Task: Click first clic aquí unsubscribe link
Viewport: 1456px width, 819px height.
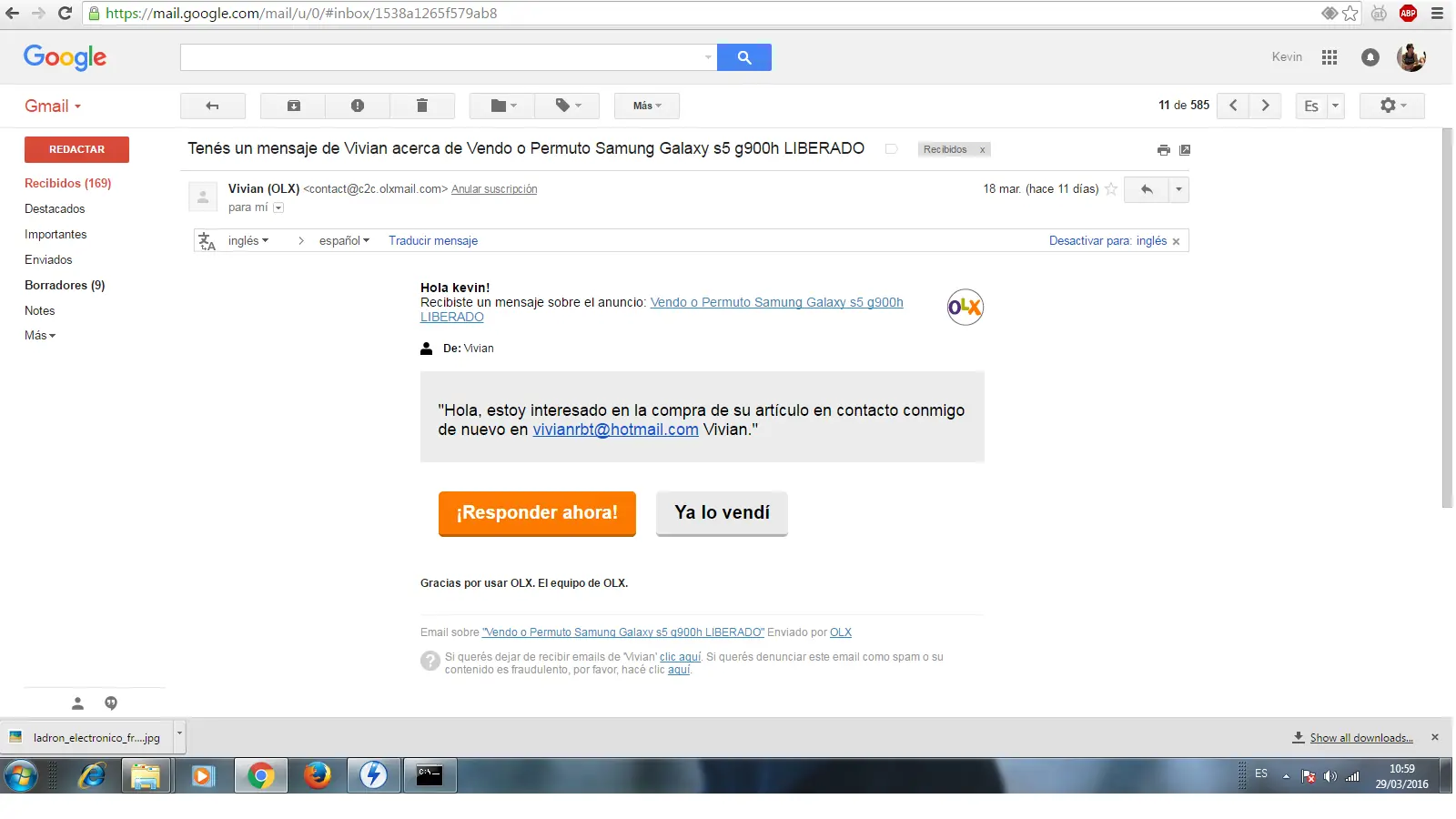Action: click(x=681, y=657)
